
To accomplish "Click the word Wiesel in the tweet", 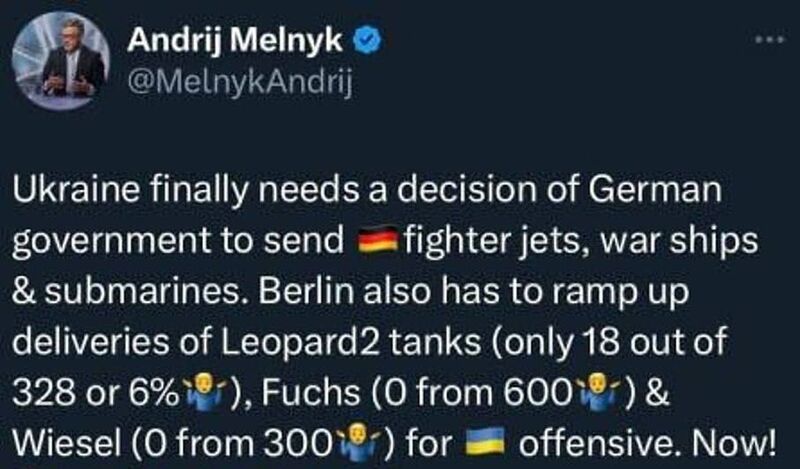I will 66,444.
